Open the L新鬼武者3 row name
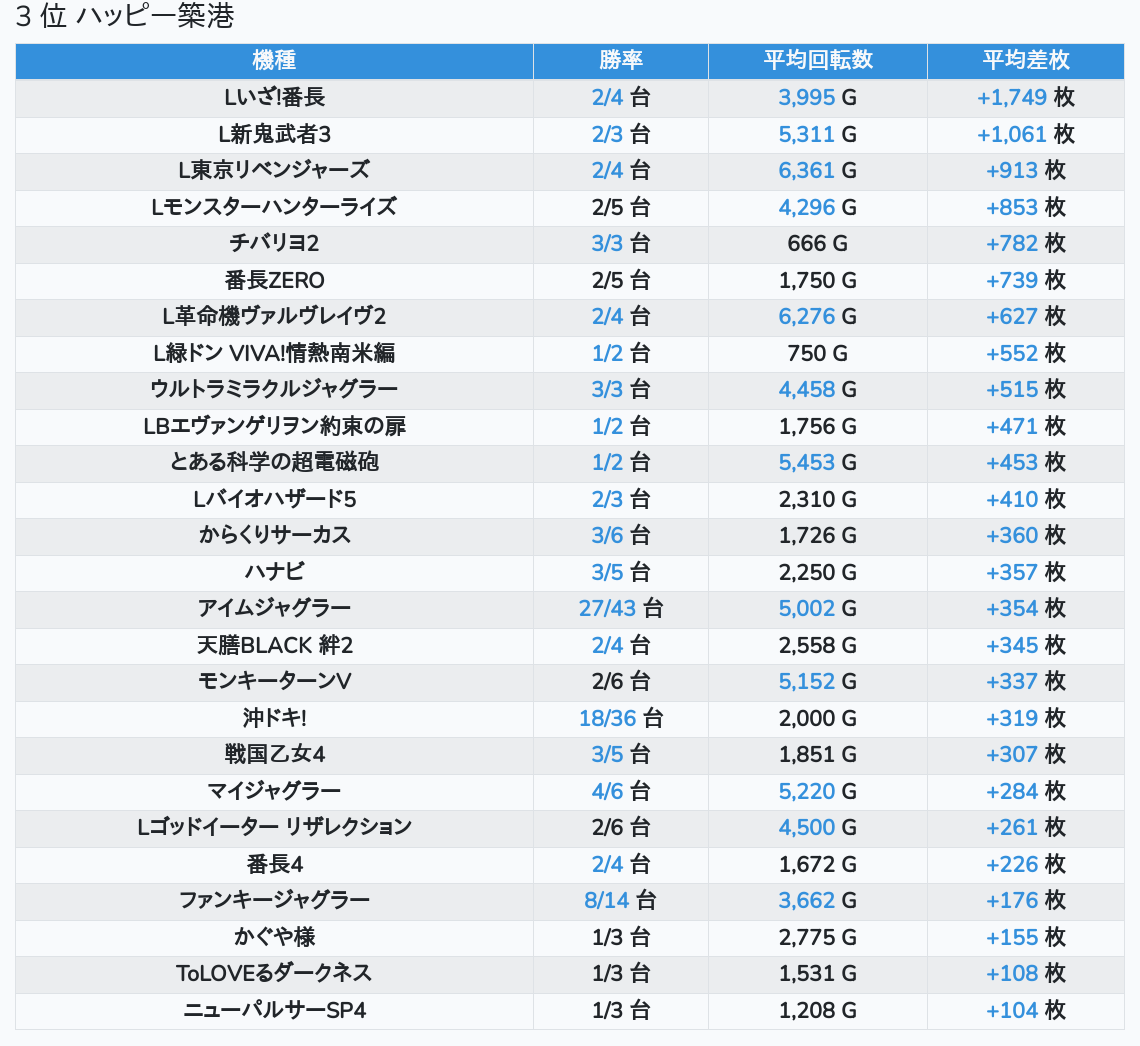 (x=274, y=134)
